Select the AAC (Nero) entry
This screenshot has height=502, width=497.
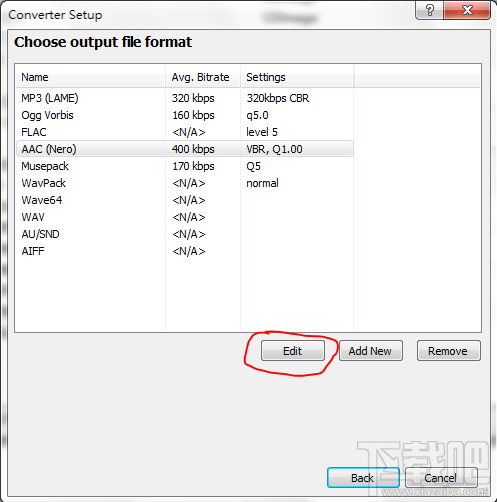pyautogui.click(x=185, y=149)
